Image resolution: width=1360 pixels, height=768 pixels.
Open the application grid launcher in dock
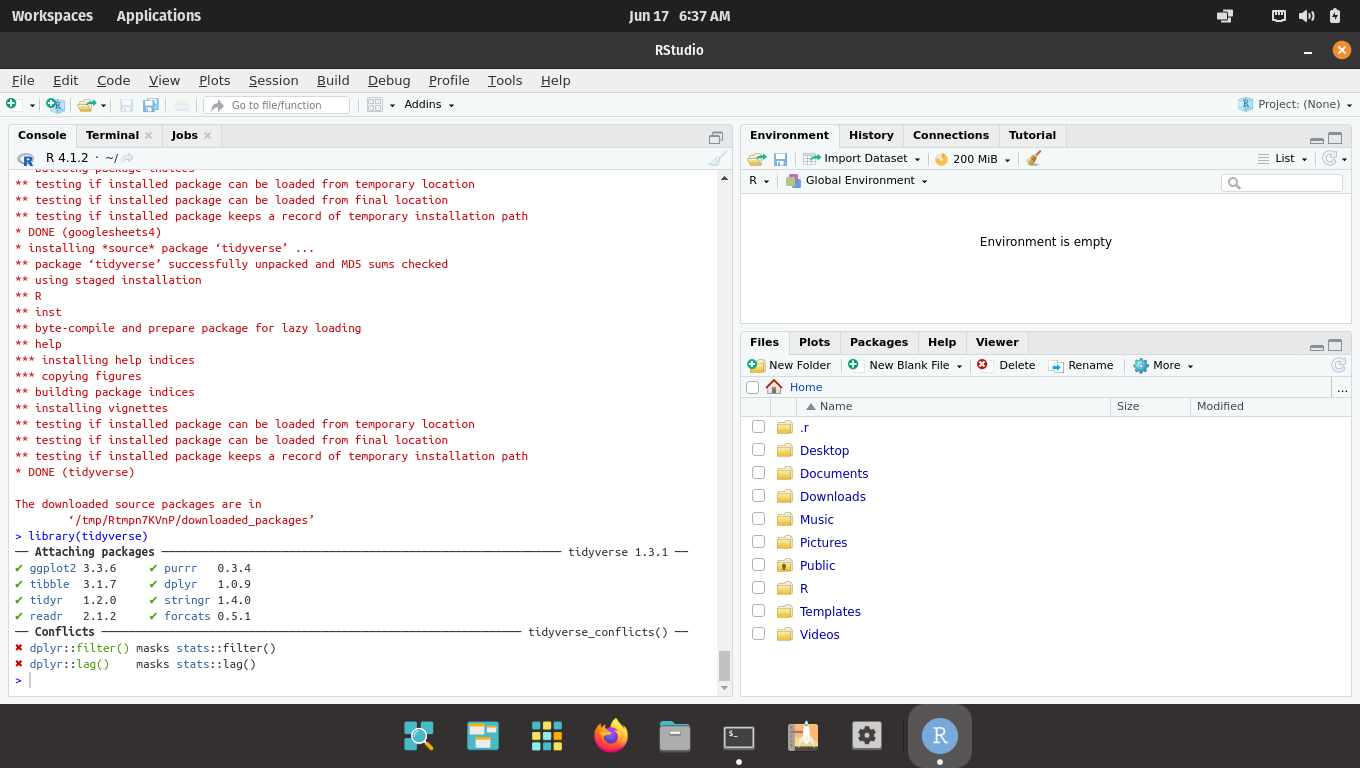[x=547, y=736]
